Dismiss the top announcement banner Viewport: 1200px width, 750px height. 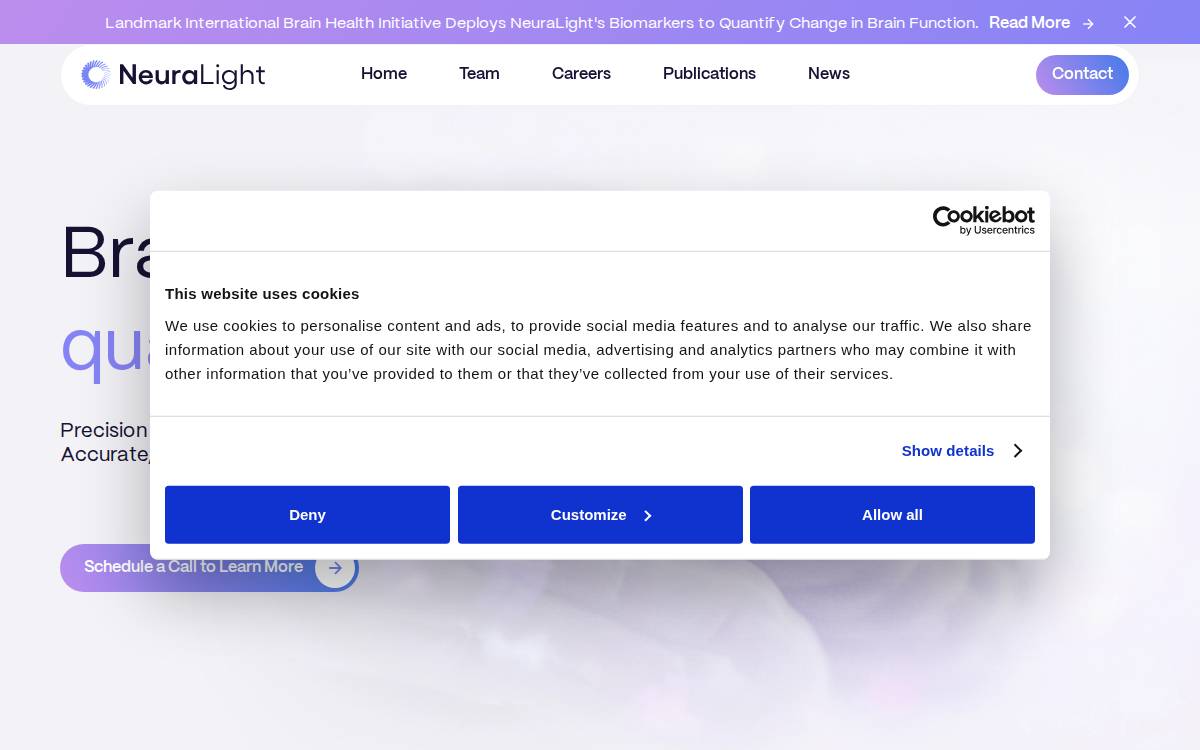tap(1130, 22)
